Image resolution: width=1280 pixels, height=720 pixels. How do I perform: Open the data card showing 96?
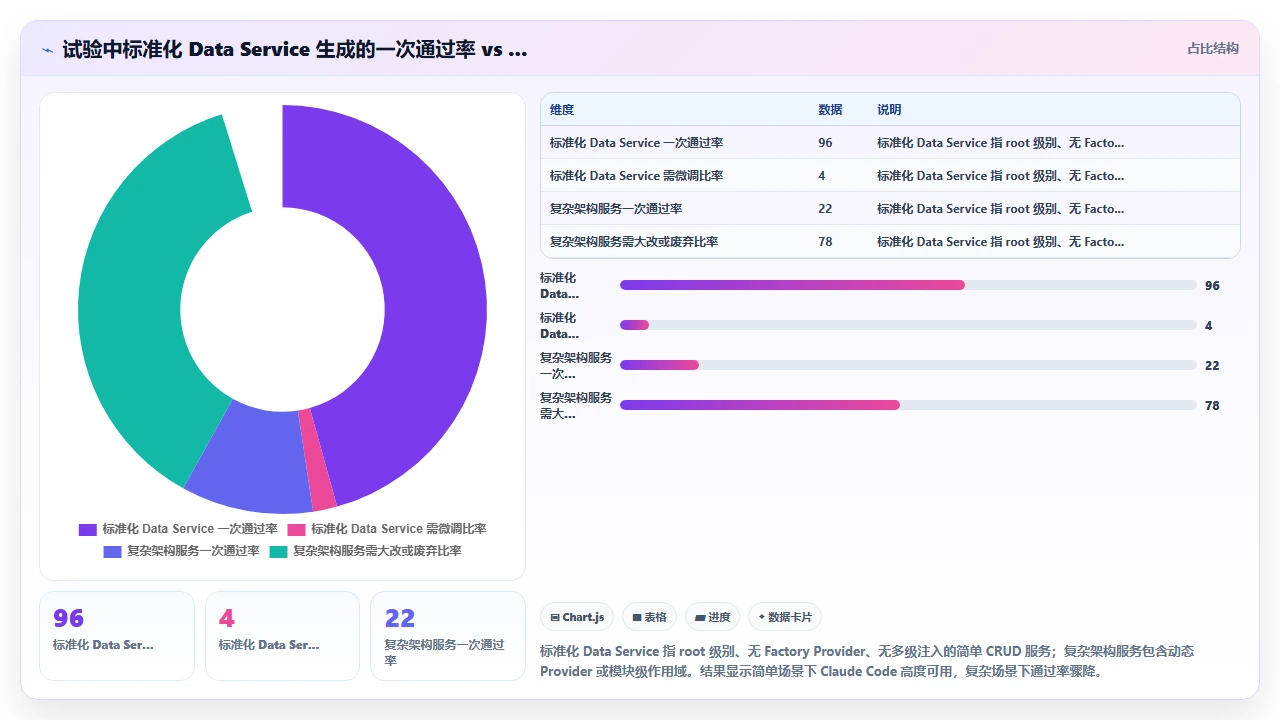click(x=117, y=636)
